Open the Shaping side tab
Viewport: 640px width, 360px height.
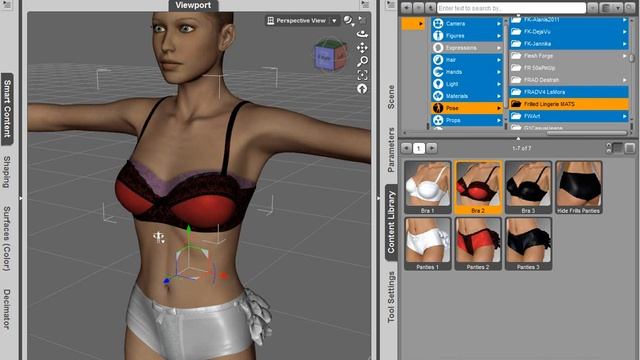coord(7,172)
